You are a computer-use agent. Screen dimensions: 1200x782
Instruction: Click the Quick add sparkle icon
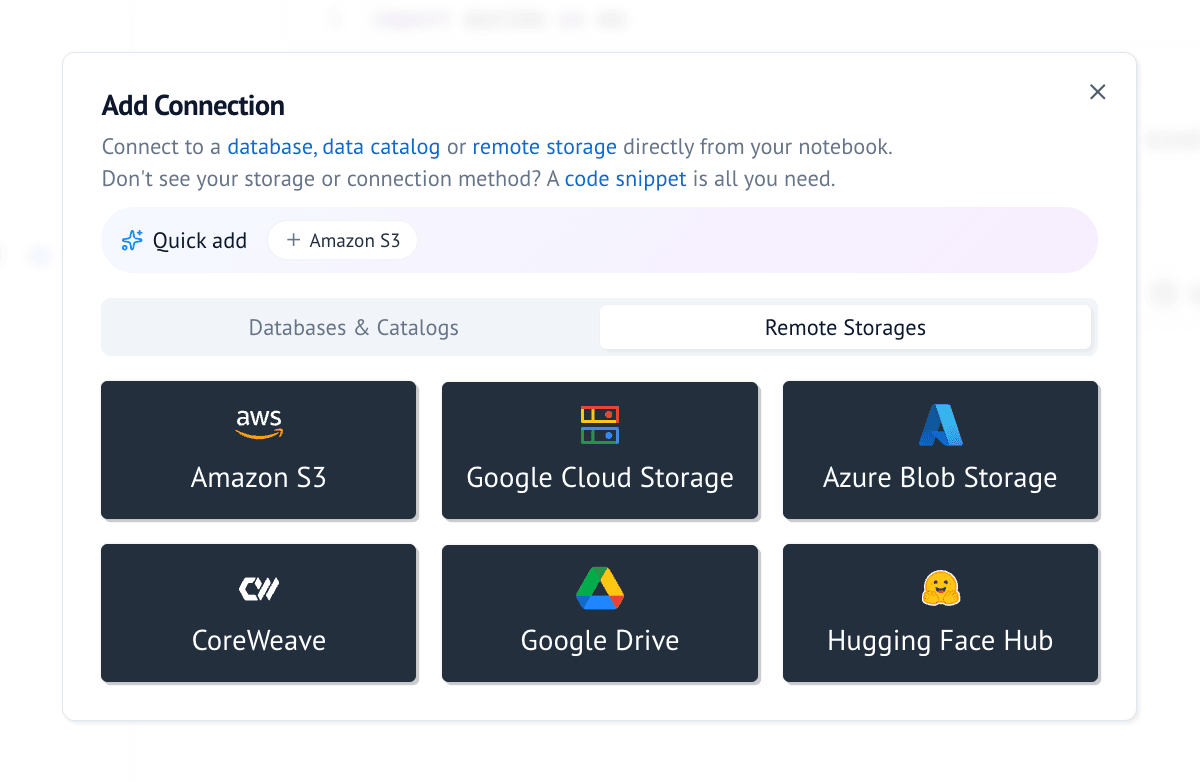pyautogui.click(x=132, y=241)
